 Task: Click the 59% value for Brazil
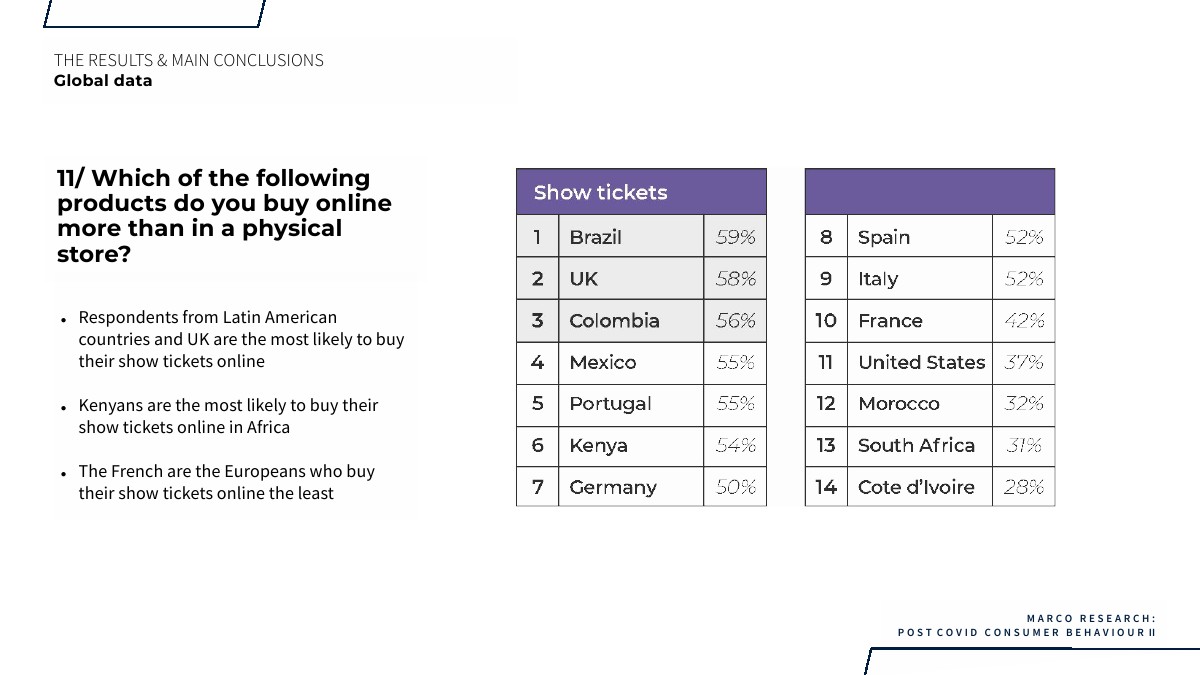[x=735, y=237]
